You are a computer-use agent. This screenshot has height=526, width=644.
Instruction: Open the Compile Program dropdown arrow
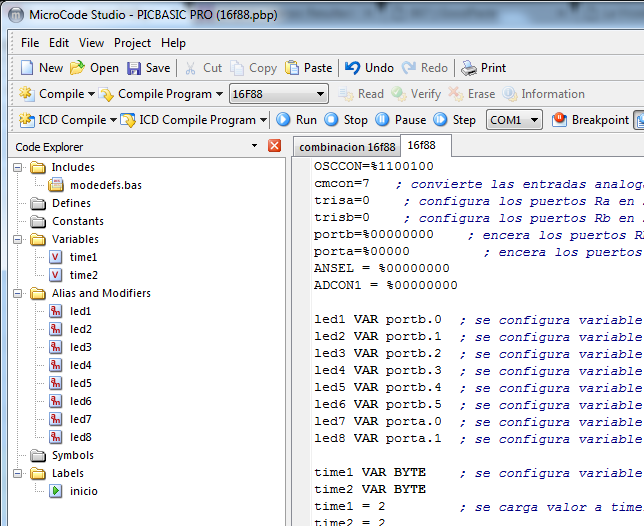point(219,94)
